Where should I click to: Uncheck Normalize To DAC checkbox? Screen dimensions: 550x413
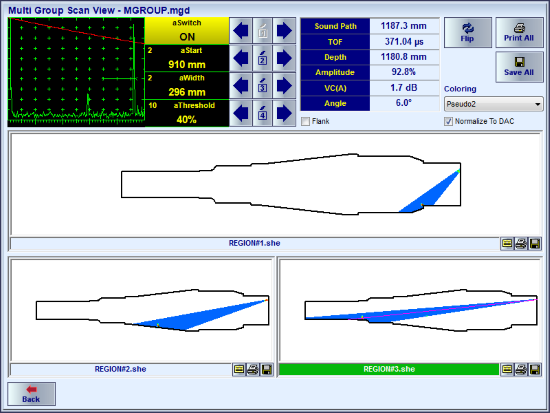448,121
